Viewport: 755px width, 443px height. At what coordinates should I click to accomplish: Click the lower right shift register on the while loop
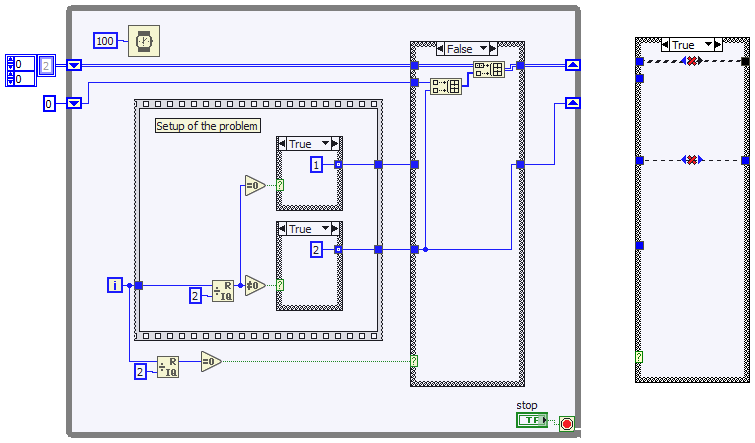pos(573,103)
